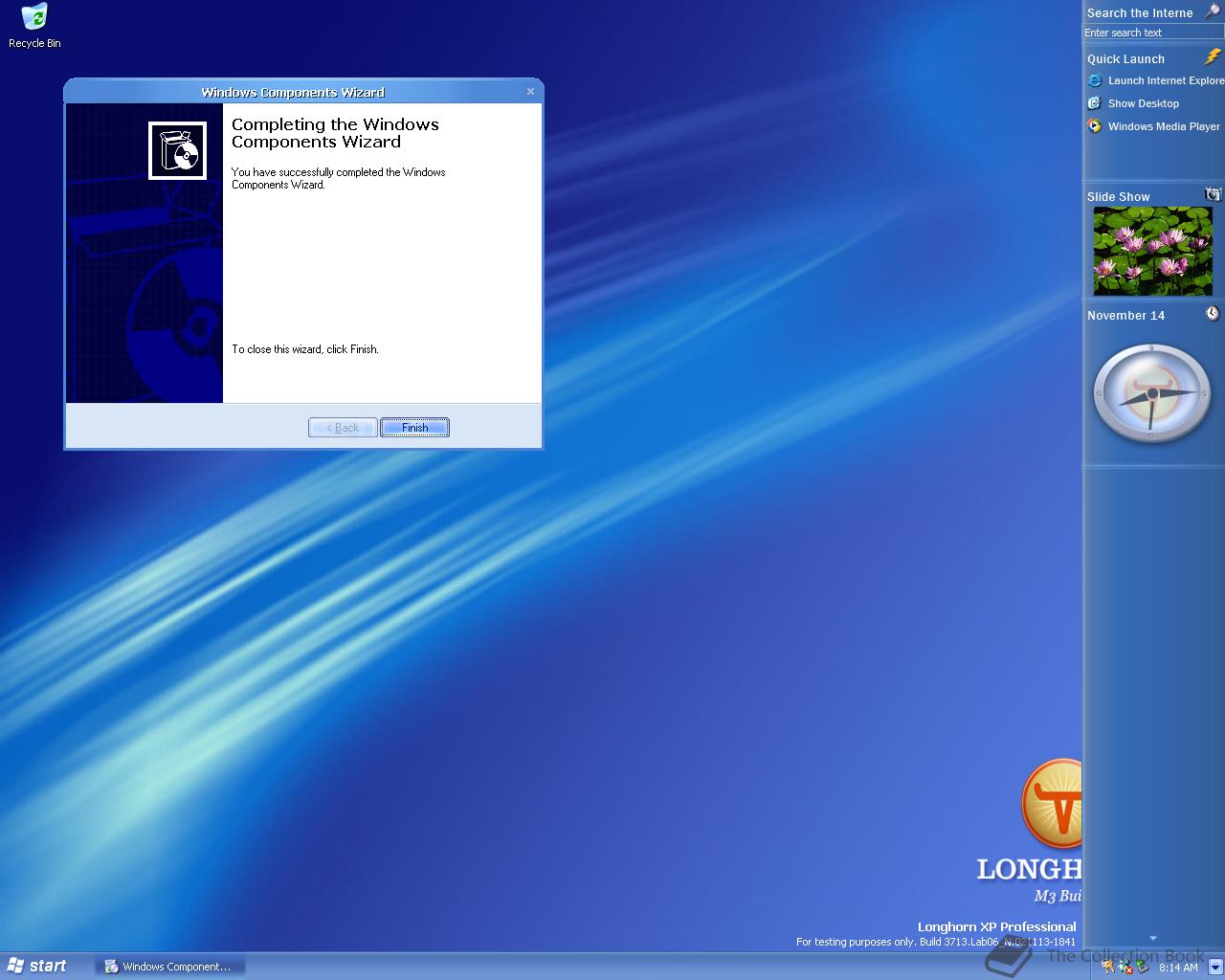Click the wizard's setup box and CD icon

tap(177, 150)
